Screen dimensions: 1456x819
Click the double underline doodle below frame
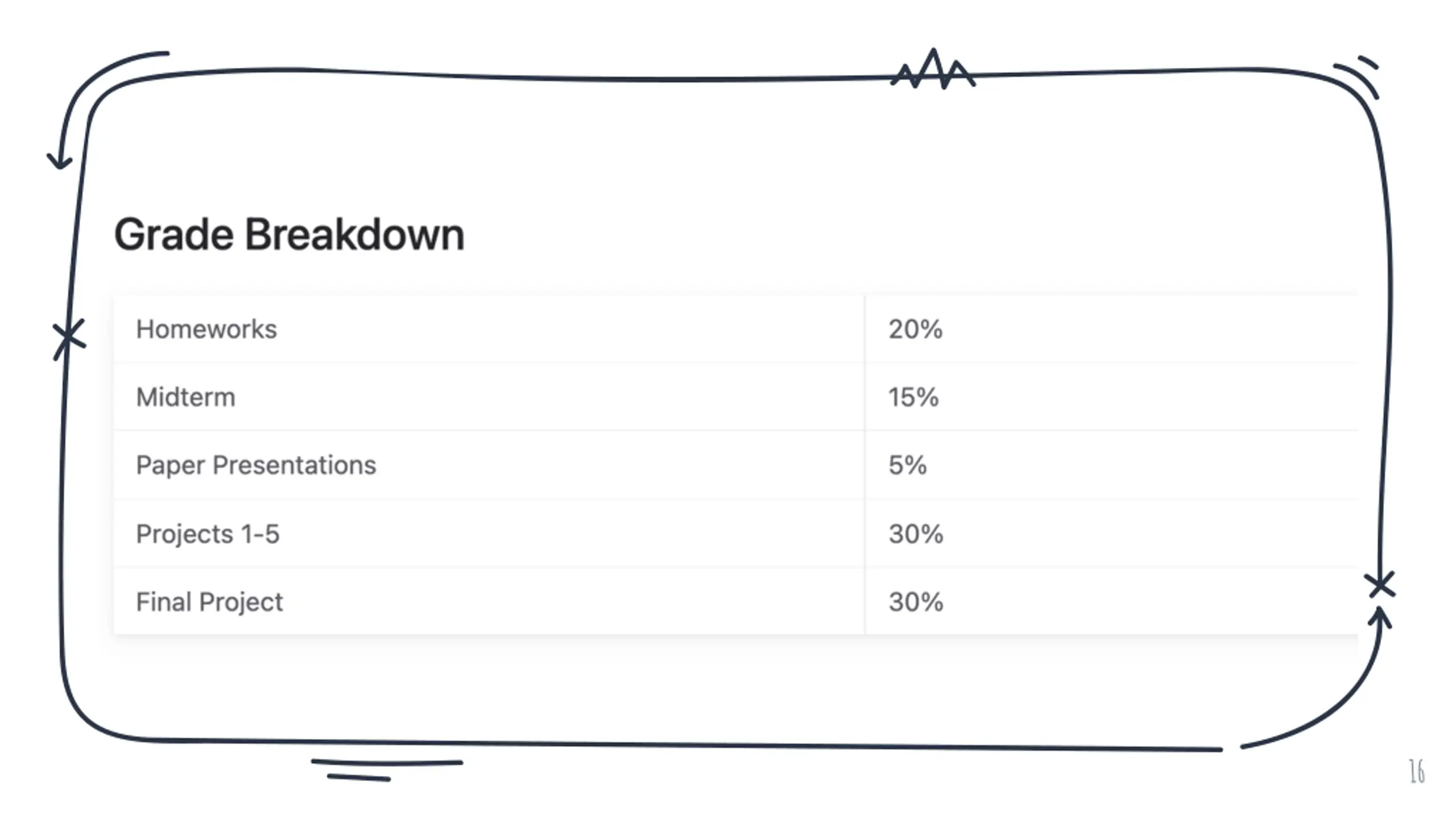[x=387, y=770]
